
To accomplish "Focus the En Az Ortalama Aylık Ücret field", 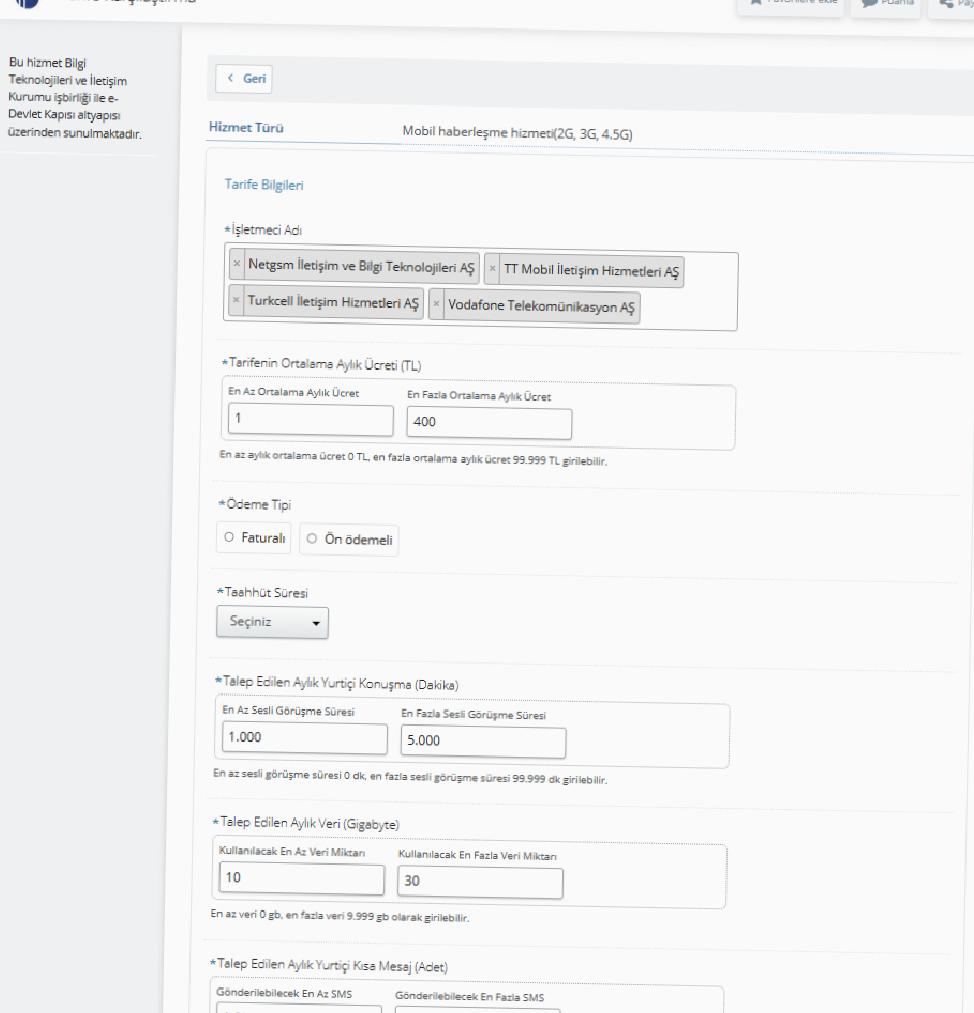I will tap(311, 419).
